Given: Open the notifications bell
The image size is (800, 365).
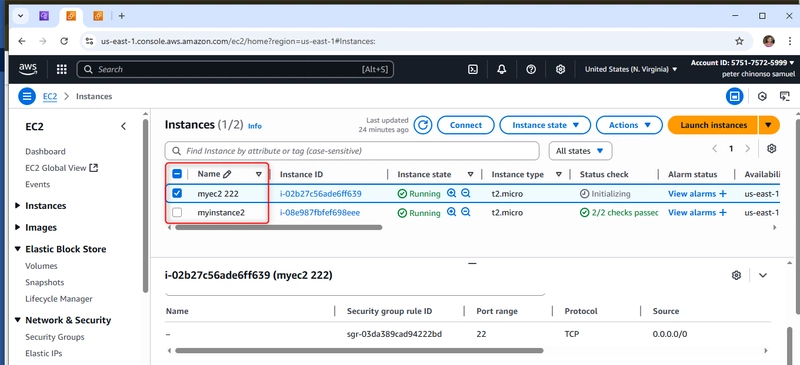Looking at the screenshot, I should click(x=502, y=69).
